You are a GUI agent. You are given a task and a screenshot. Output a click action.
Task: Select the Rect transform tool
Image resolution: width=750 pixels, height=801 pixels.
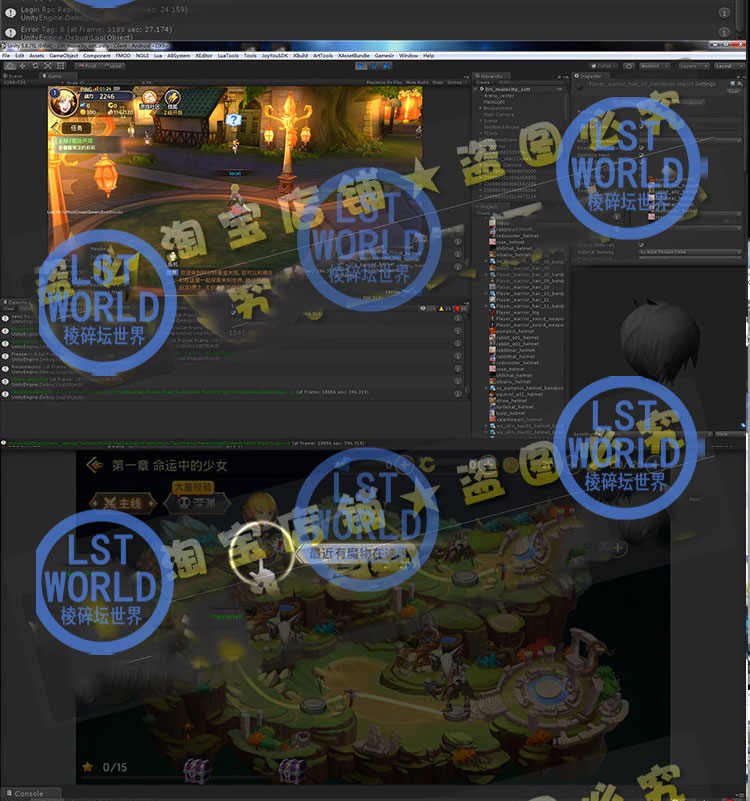tap(60, 66)
